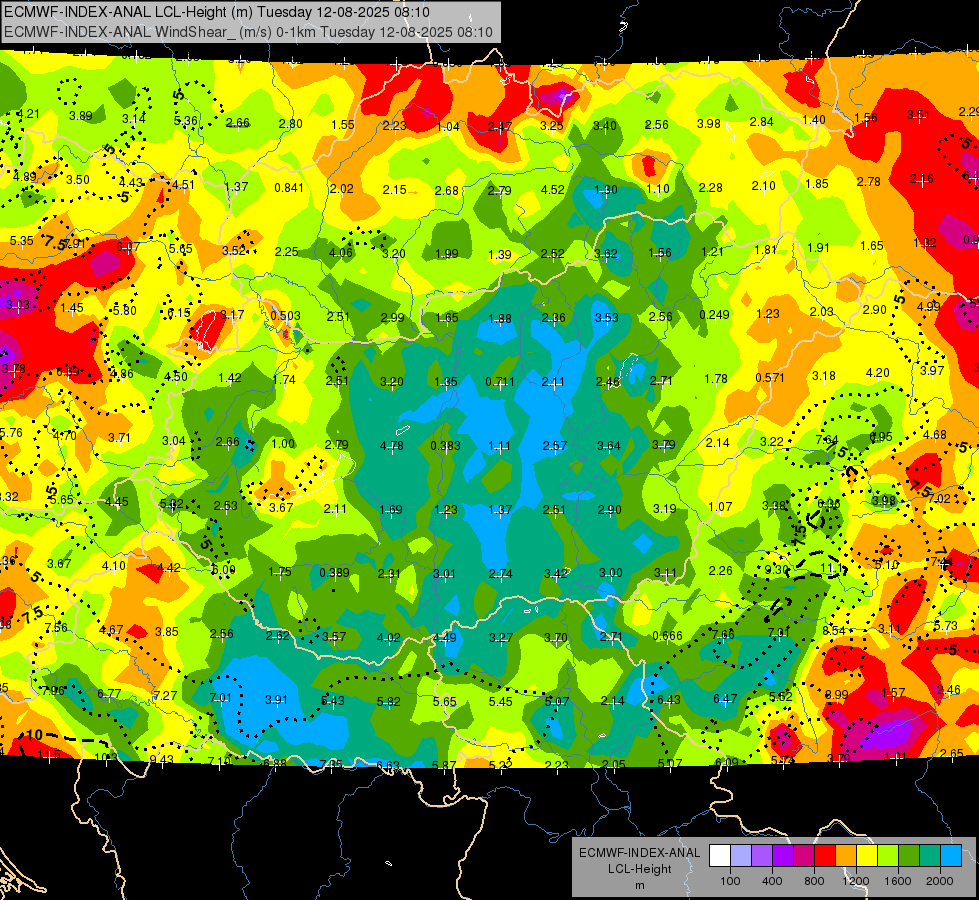Click the wind shear value '3.91'
The image size is (979, 900).
tap(276, 700)
